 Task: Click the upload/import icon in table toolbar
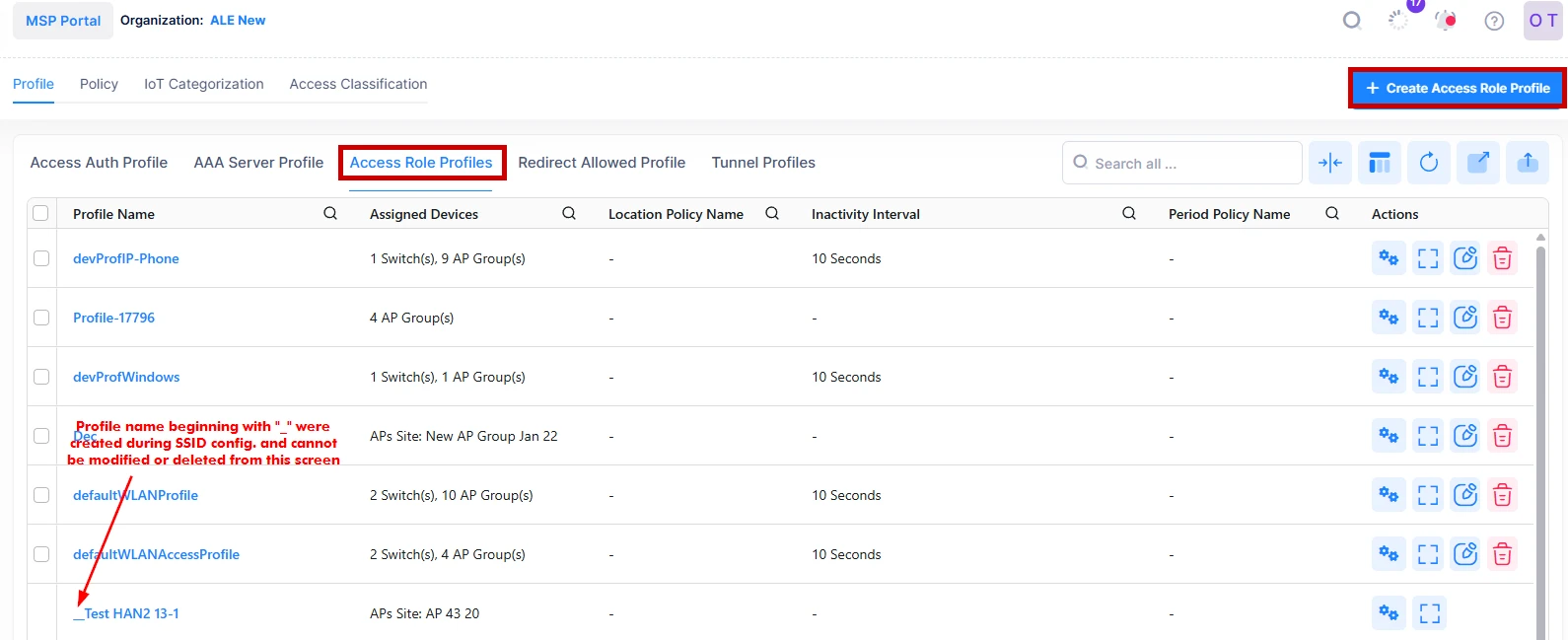[x=1527, y=163]
